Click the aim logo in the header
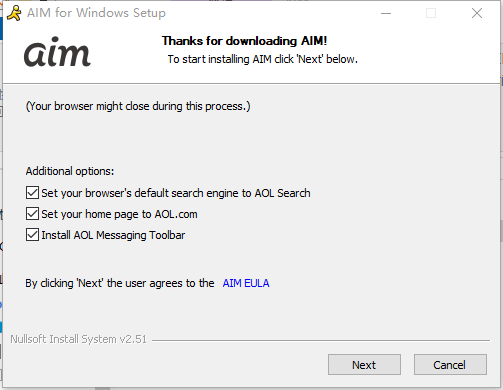 click(57, 52)
